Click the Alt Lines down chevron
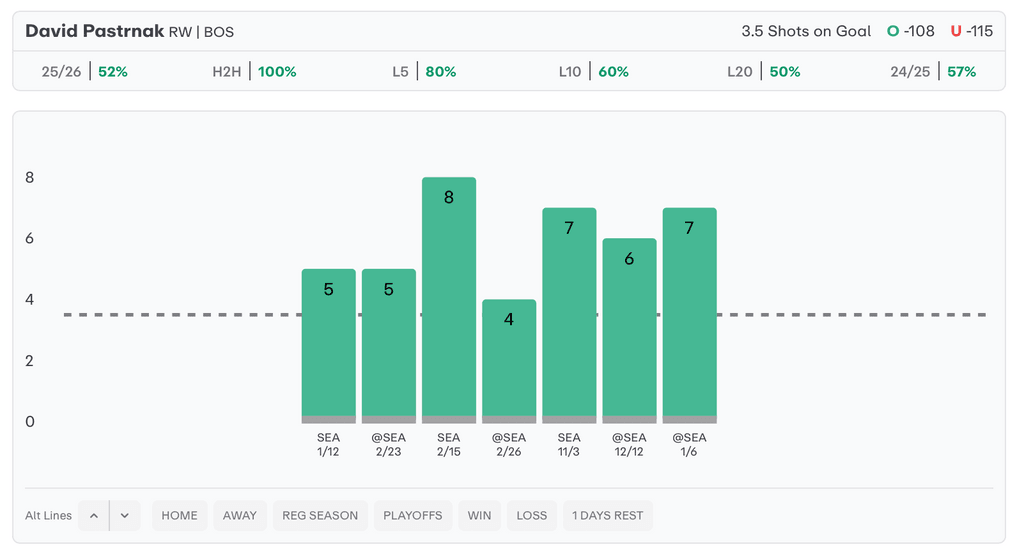Image resolution: width=1024 pixels, height=557 pixels. (x=125, y=516)
